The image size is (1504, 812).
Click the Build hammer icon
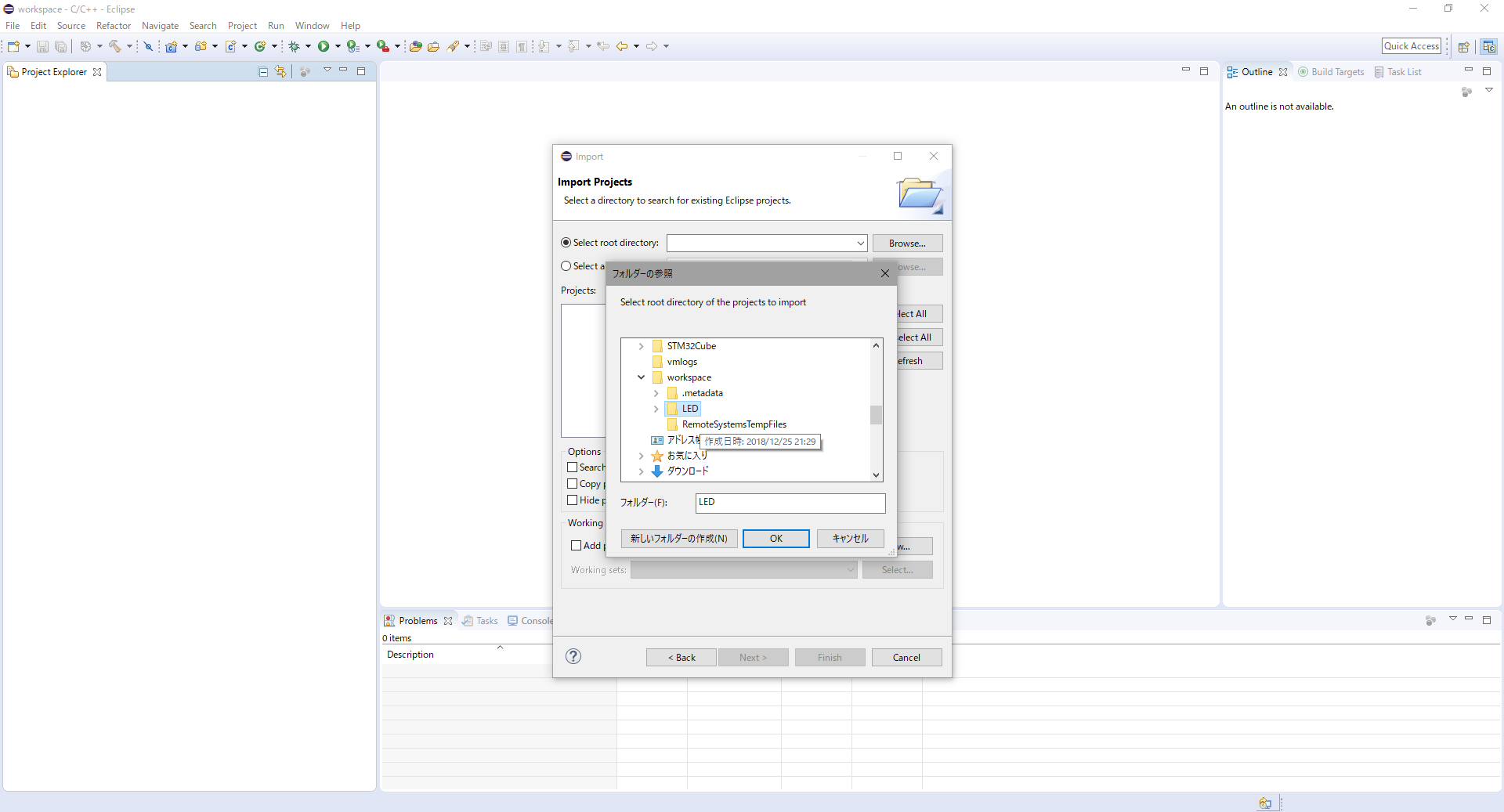tap(115, 46)
